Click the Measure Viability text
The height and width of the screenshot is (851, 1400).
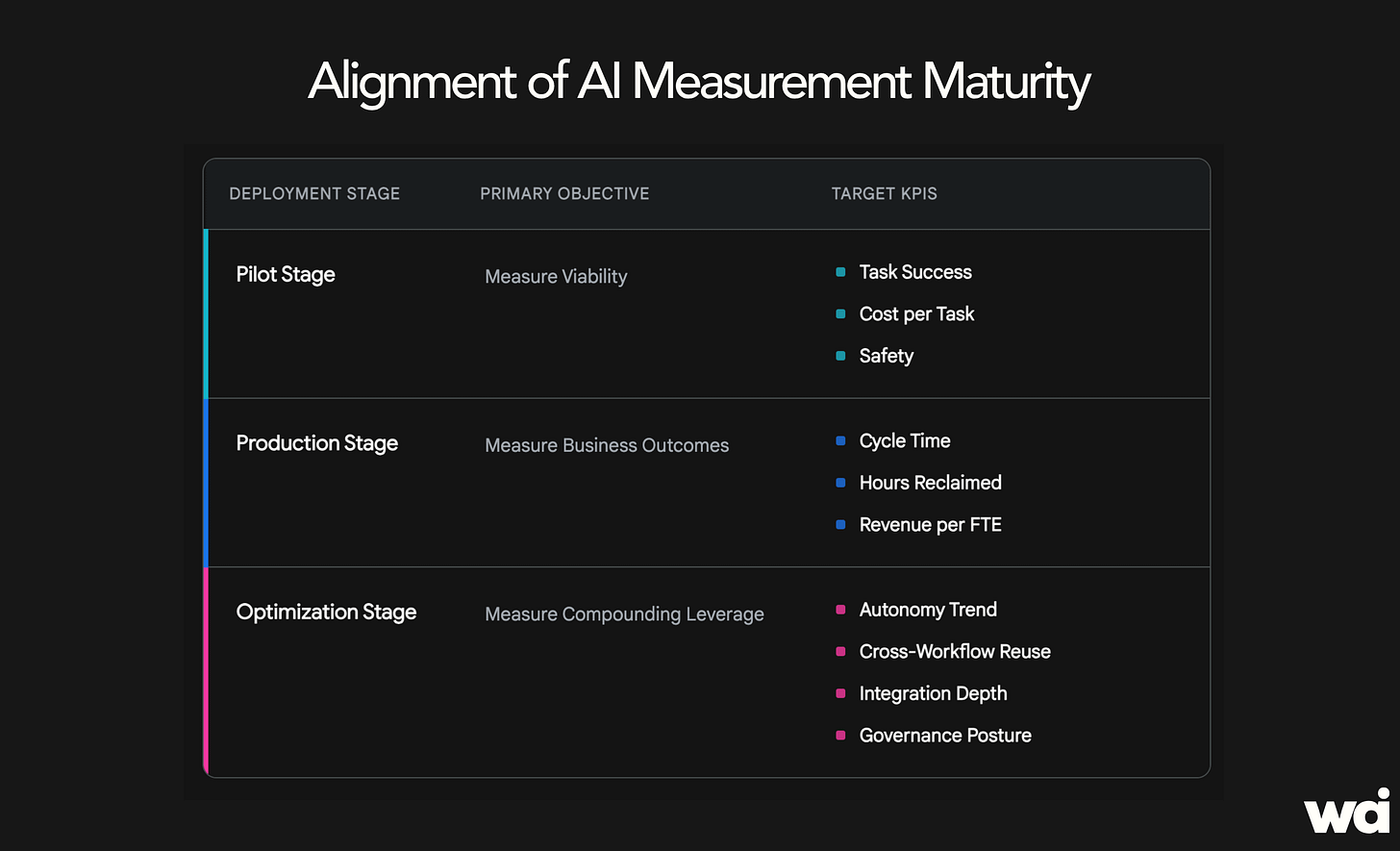pyautogui.click(x=556, y=277)
